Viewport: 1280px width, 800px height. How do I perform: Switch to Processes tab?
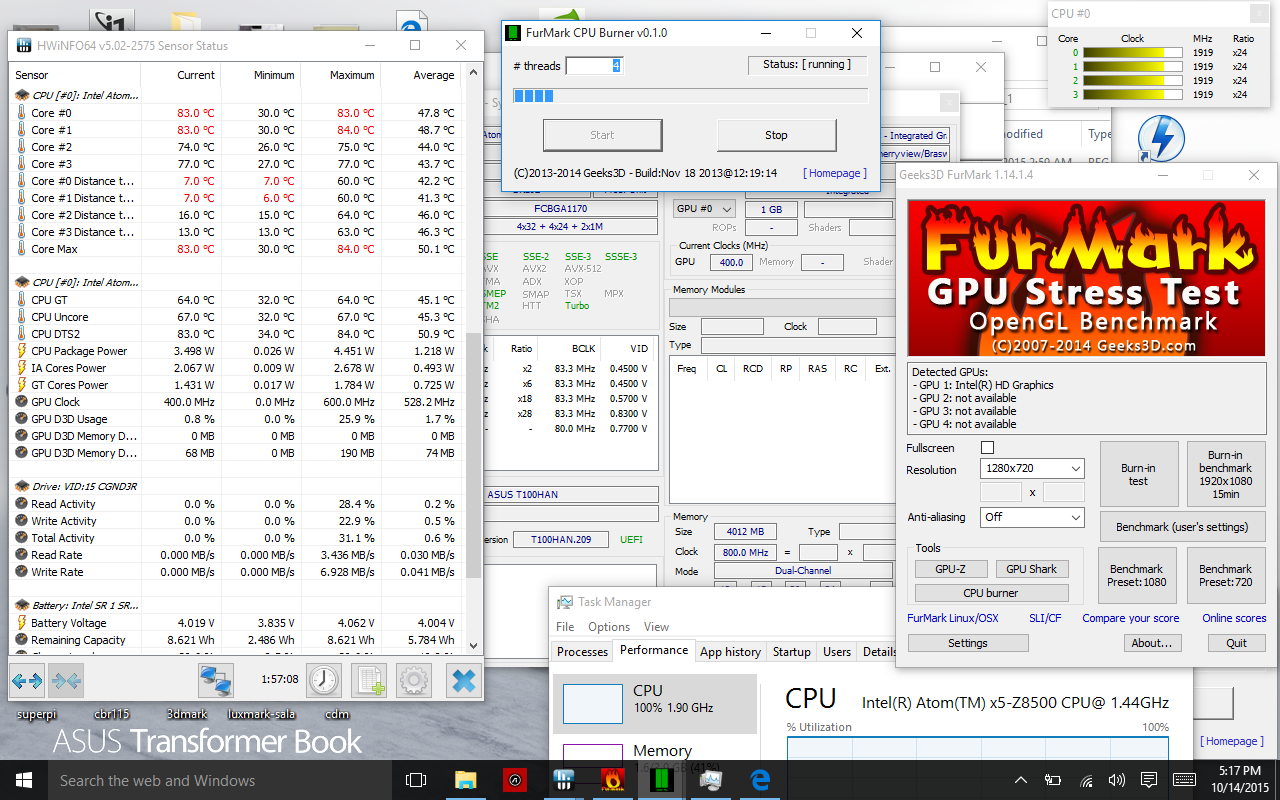click(x=582, y=651)
